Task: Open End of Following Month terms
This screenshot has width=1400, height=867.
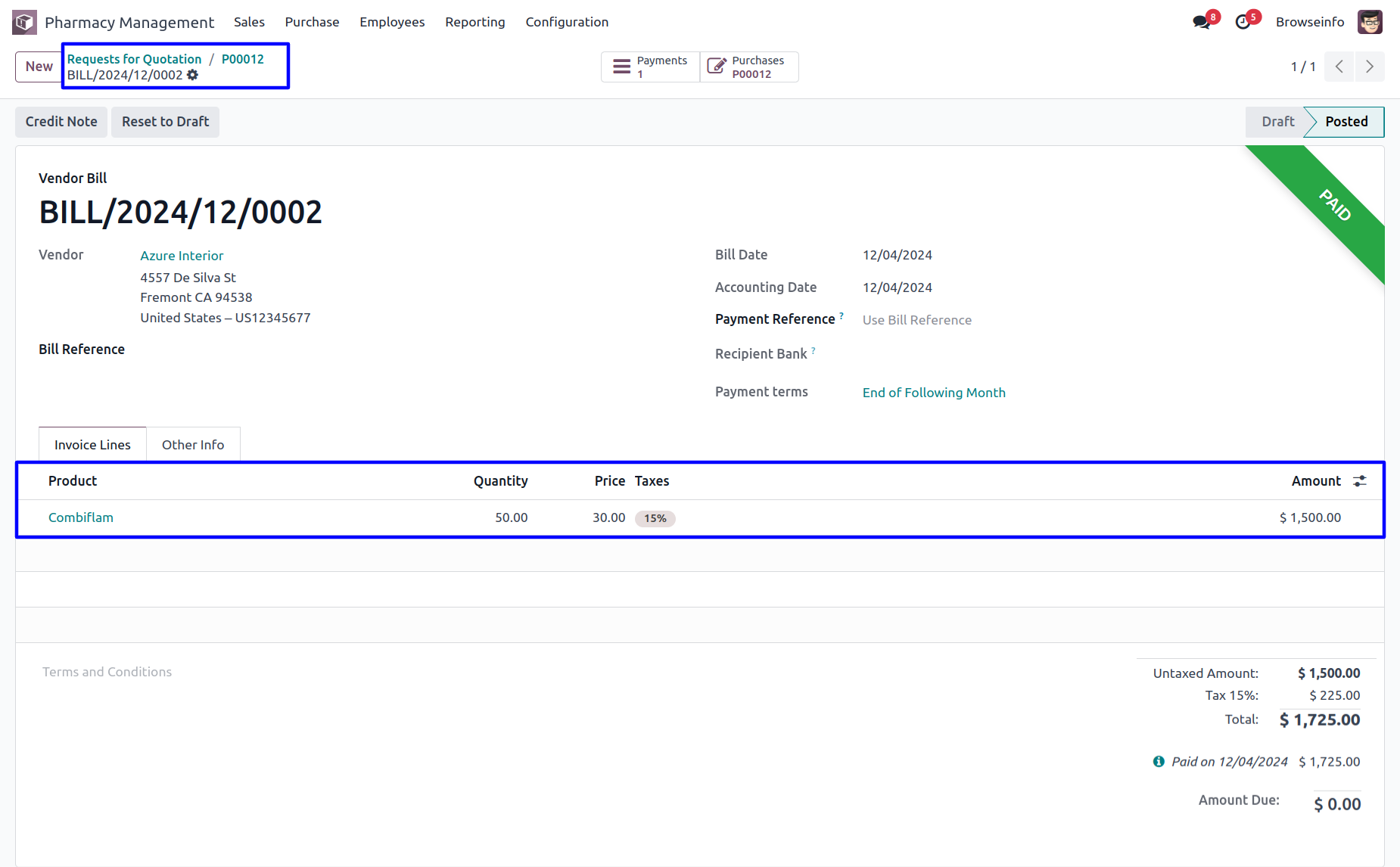Action: (934, 393)
